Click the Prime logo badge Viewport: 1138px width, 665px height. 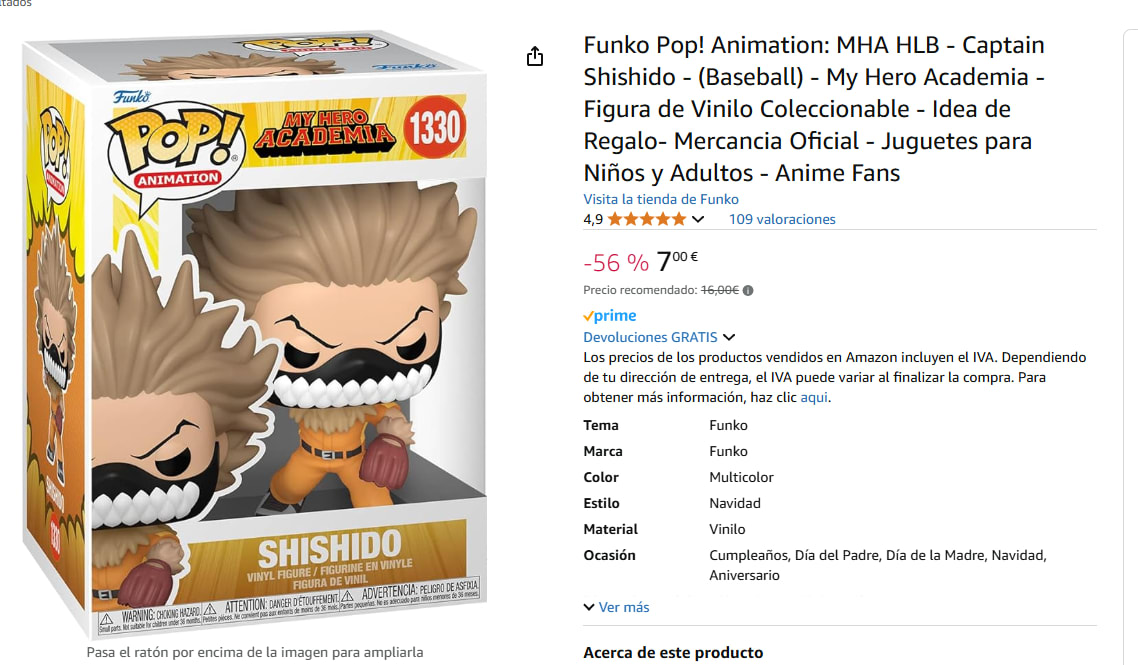(x=610, y=315)
